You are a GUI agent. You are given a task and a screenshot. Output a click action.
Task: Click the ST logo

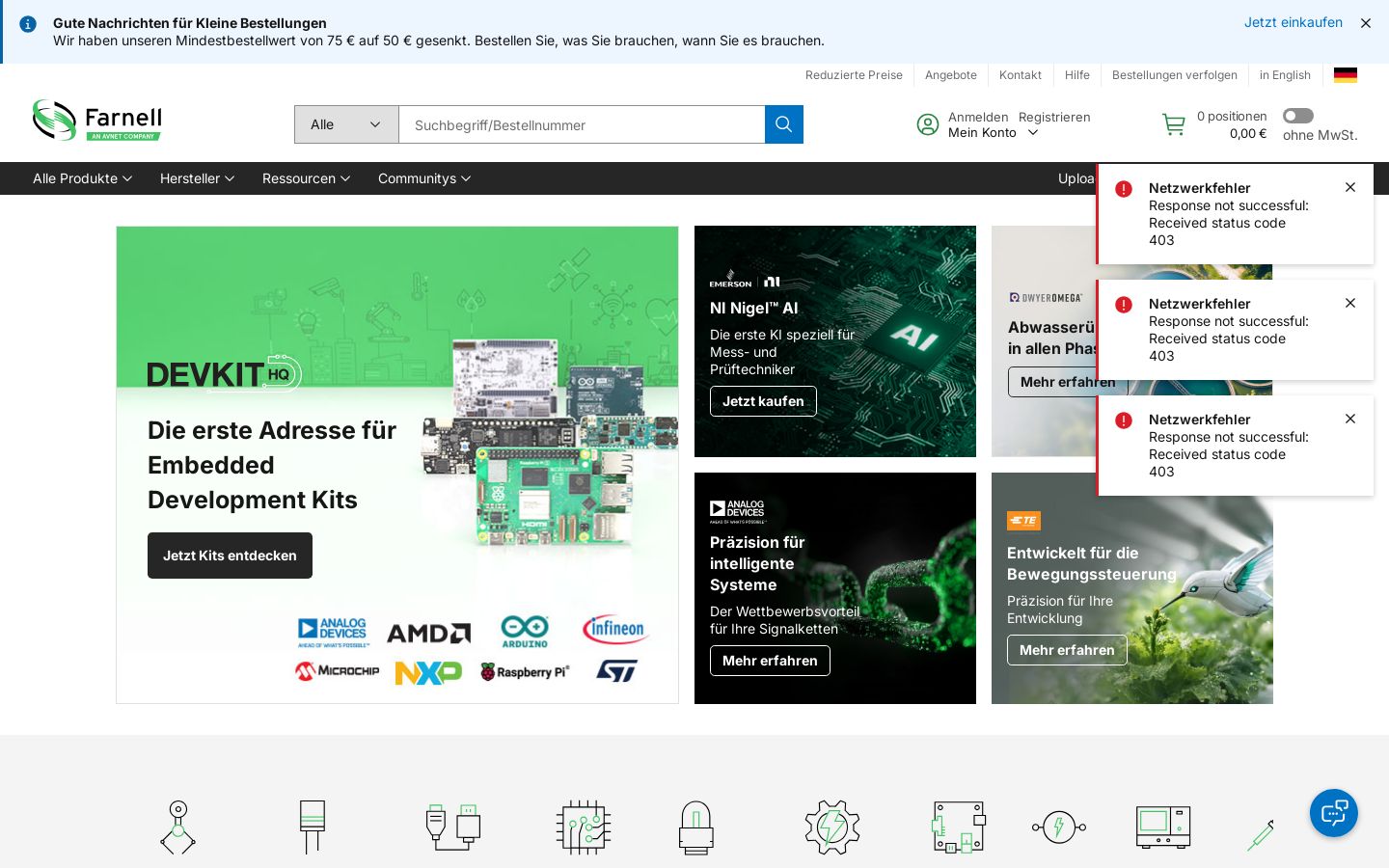617,671
